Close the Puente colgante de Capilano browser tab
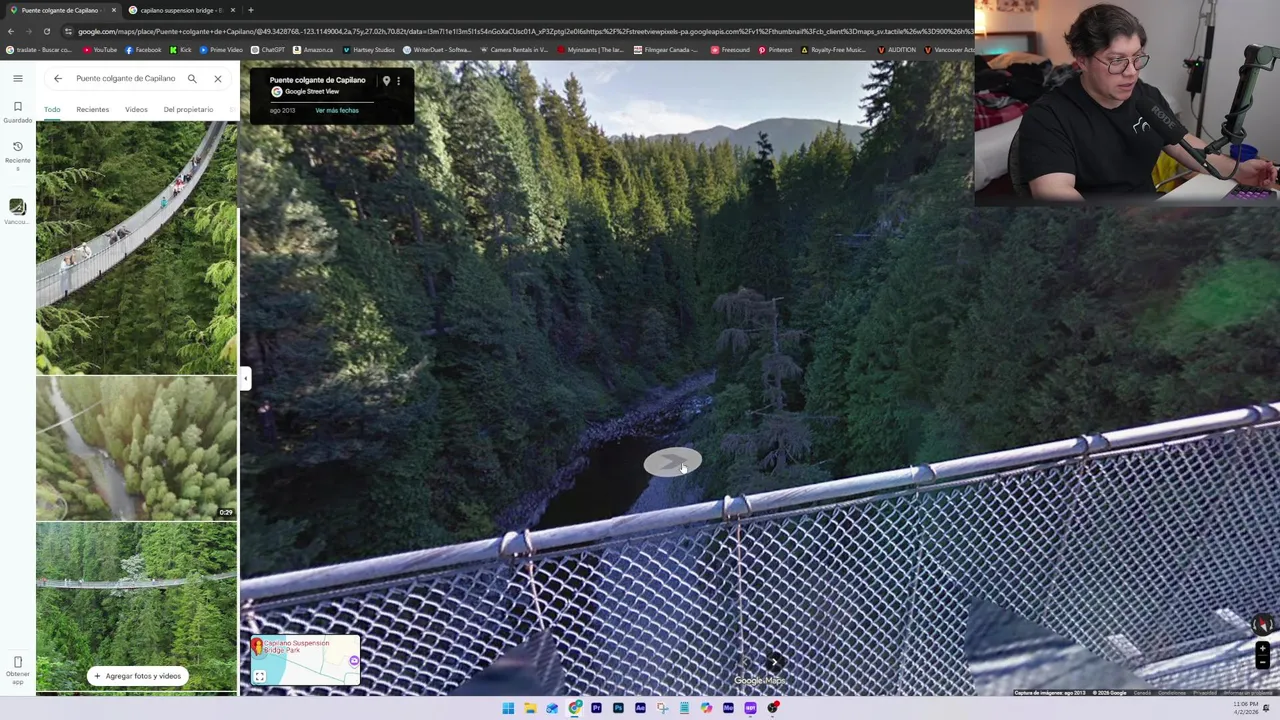The height and width of the screenshot is (720, 1280). [113, 10]
